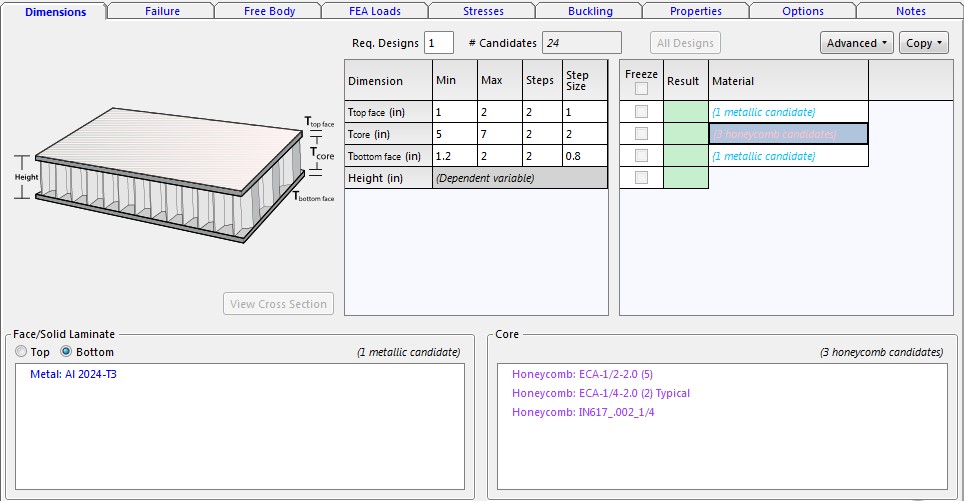Click the Material column header
Screen dimensions: 964x501
click(x=788, y=81)
